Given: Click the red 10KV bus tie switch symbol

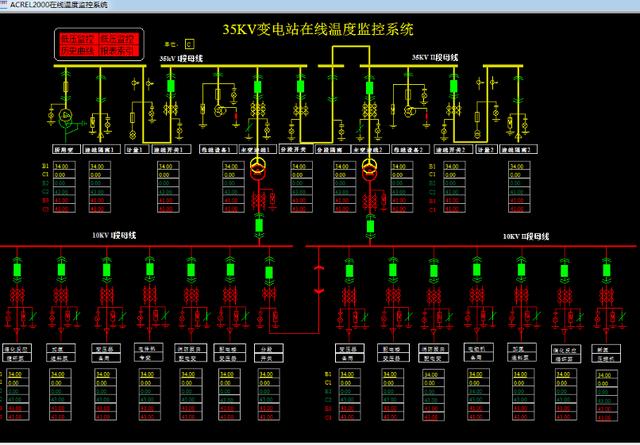Looking at the screenshot, I should pos(319,280).
